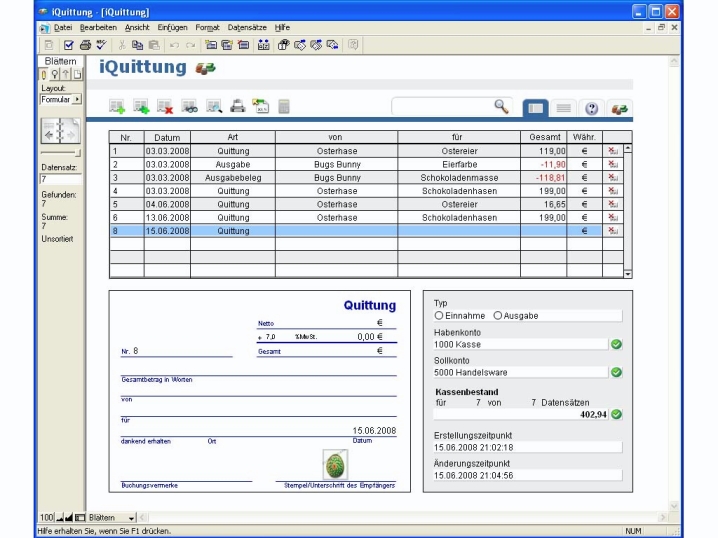Click scroll down arrow of records table
The image size is (718, 538).
pos(628,273)
